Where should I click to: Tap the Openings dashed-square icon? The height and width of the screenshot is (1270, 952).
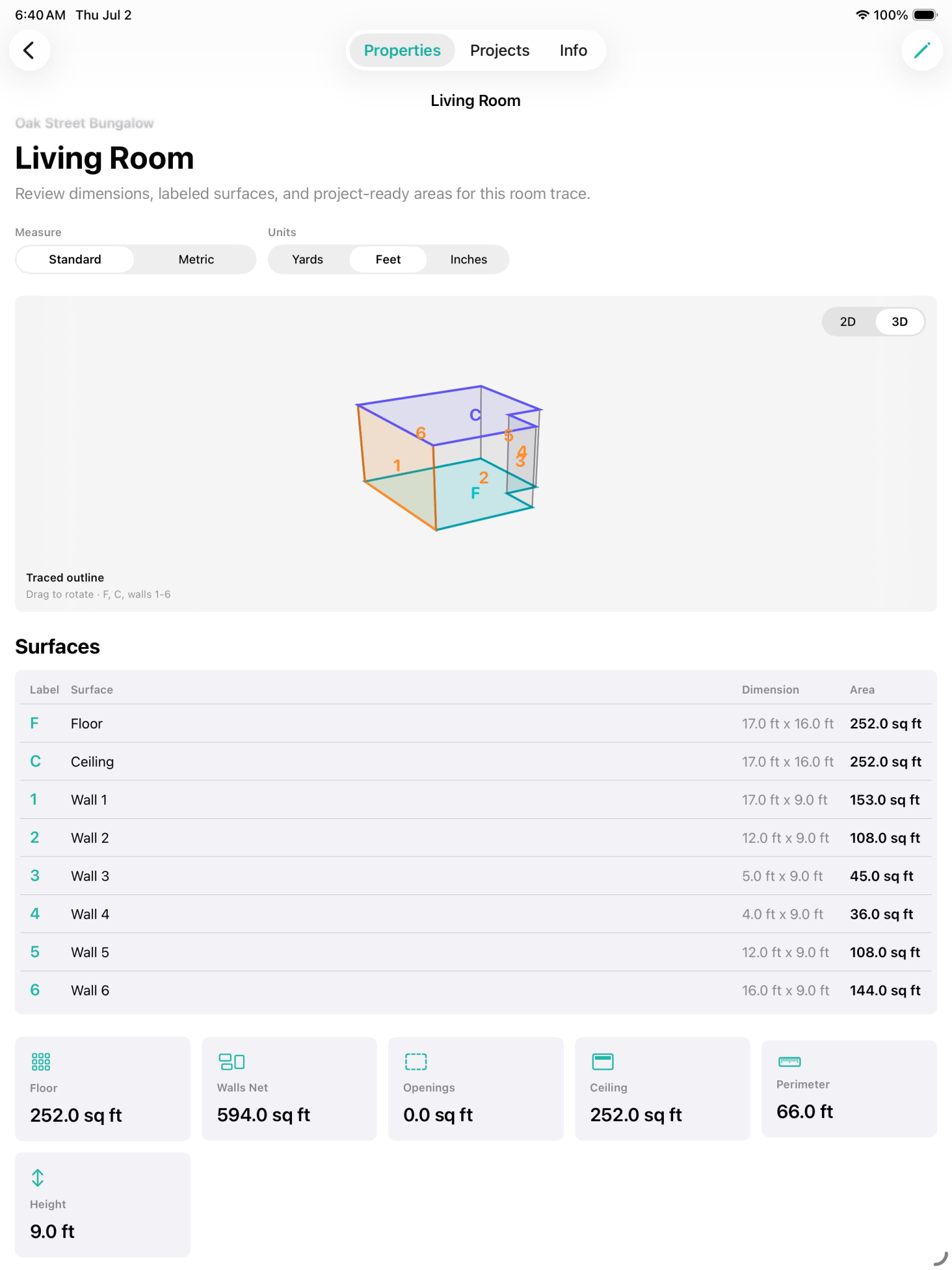[x=416, y=1062]
